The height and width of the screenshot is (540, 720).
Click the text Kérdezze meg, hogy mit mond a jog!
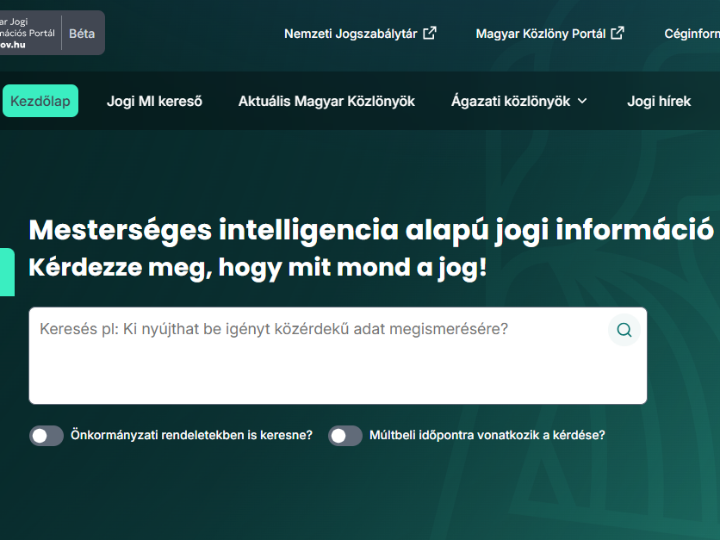click(x=258, y=268)
